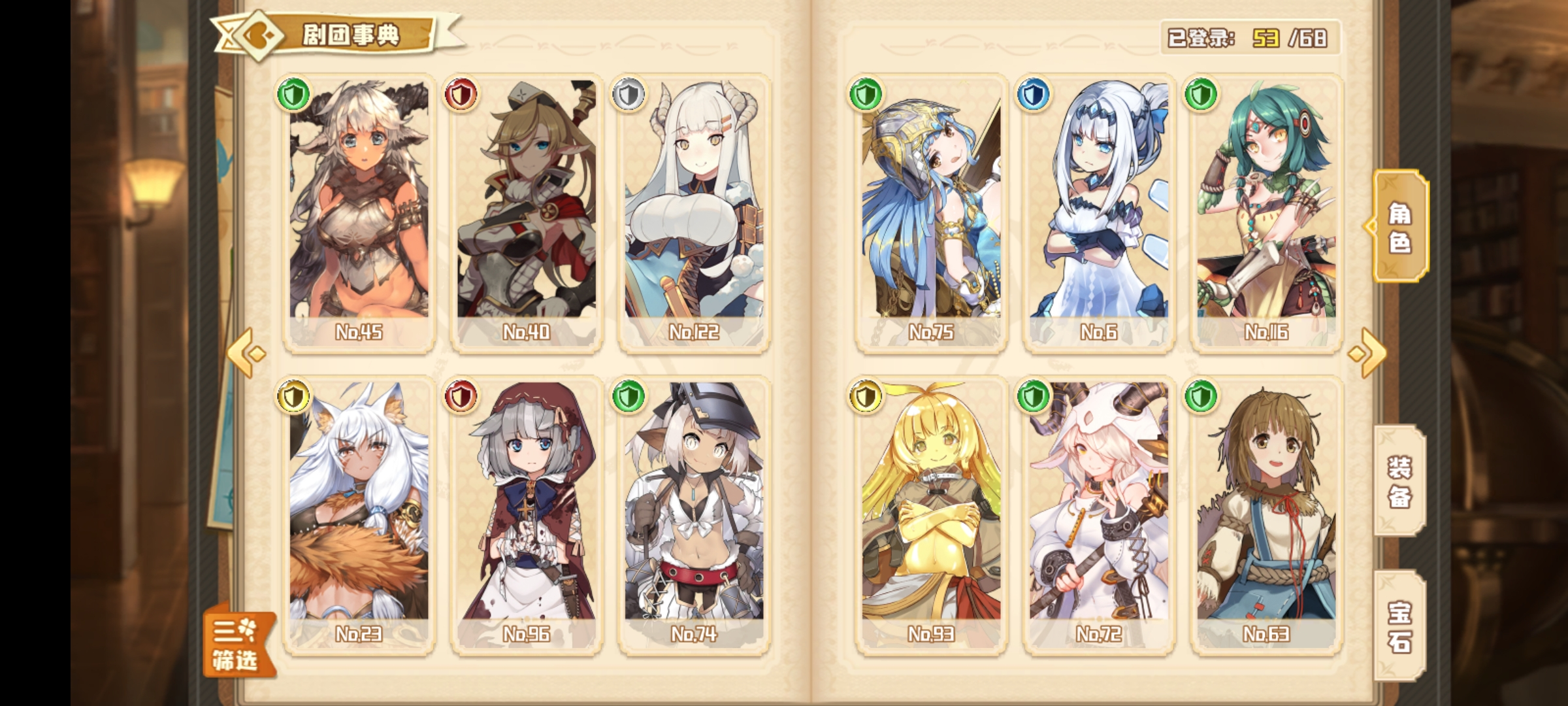
Task: Click the yellow shield icon on card No.23
Action: coord(293,396)
